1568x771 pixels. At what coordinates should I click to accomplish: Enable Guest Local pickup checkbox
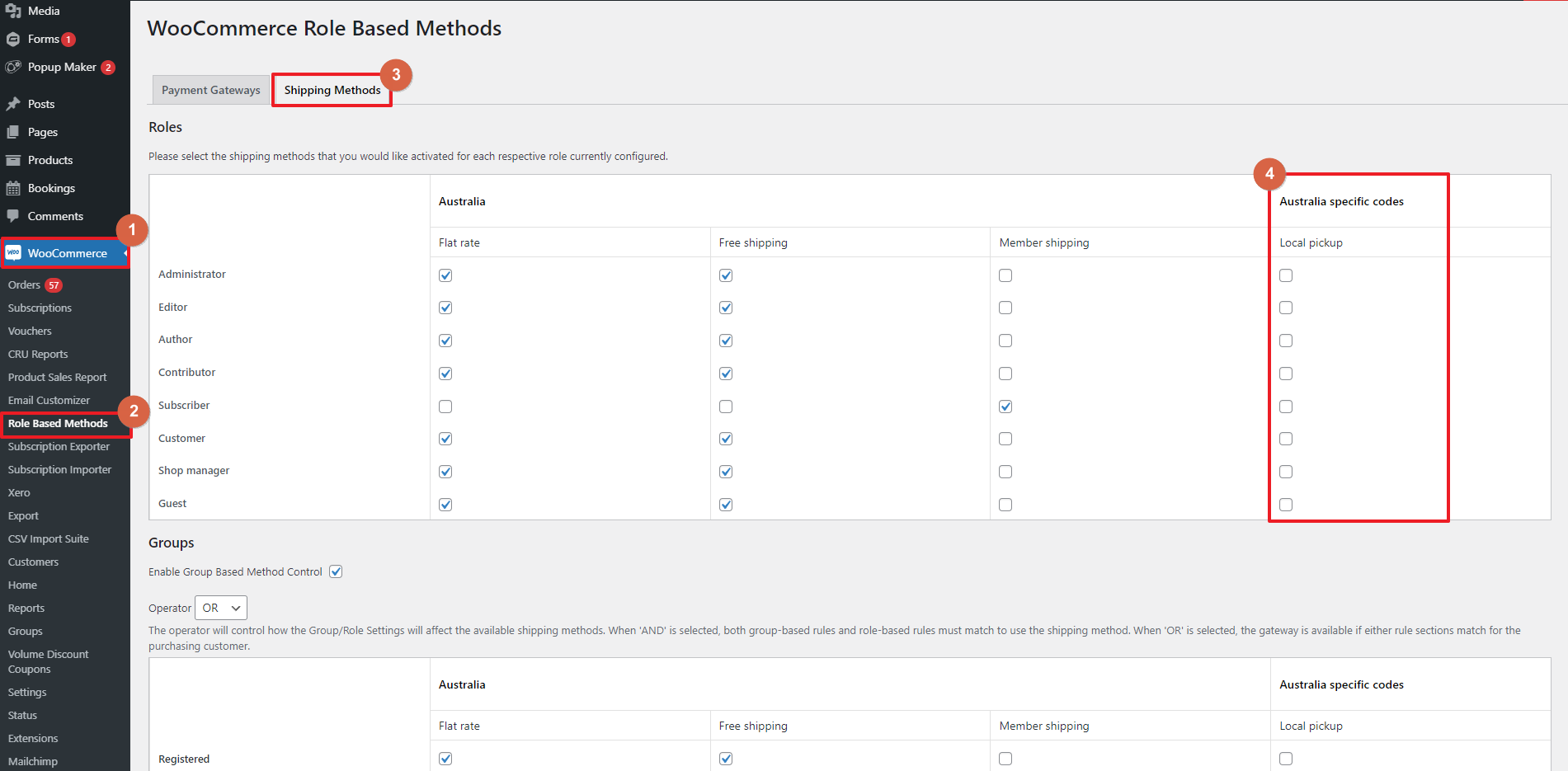pos(1286,505)
